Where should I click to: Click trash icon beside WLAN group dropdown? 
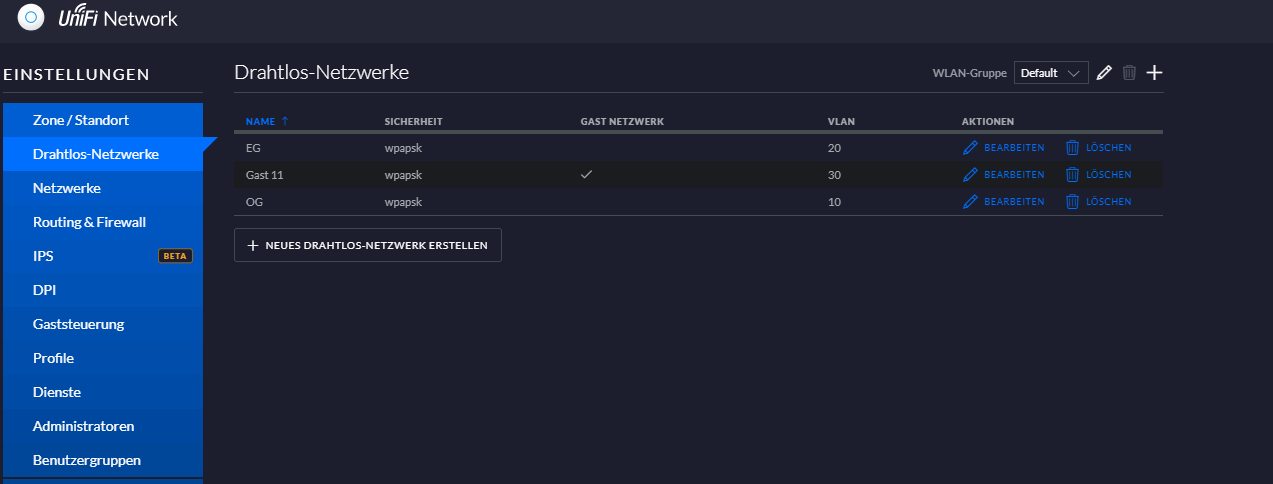pos(1129,73)
